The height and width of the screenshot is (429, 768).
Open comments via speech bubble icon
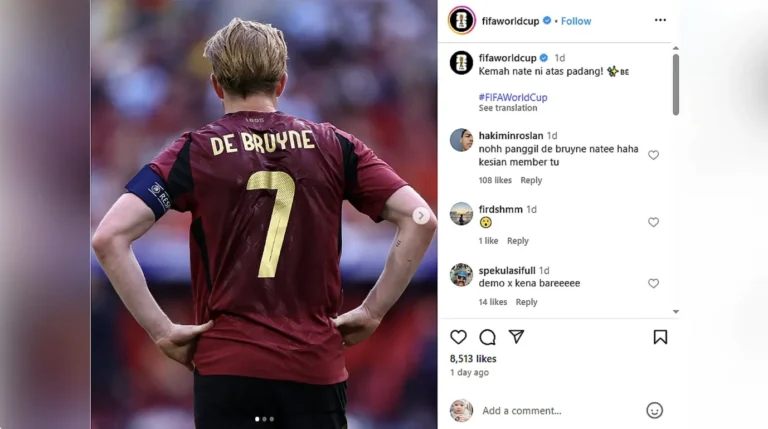[487, 337]
